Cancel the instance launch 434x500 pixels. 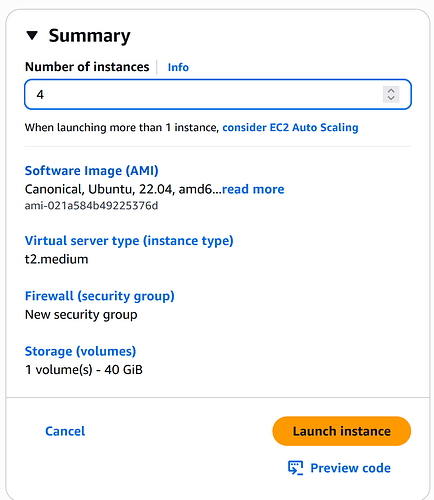coord(65,431)
